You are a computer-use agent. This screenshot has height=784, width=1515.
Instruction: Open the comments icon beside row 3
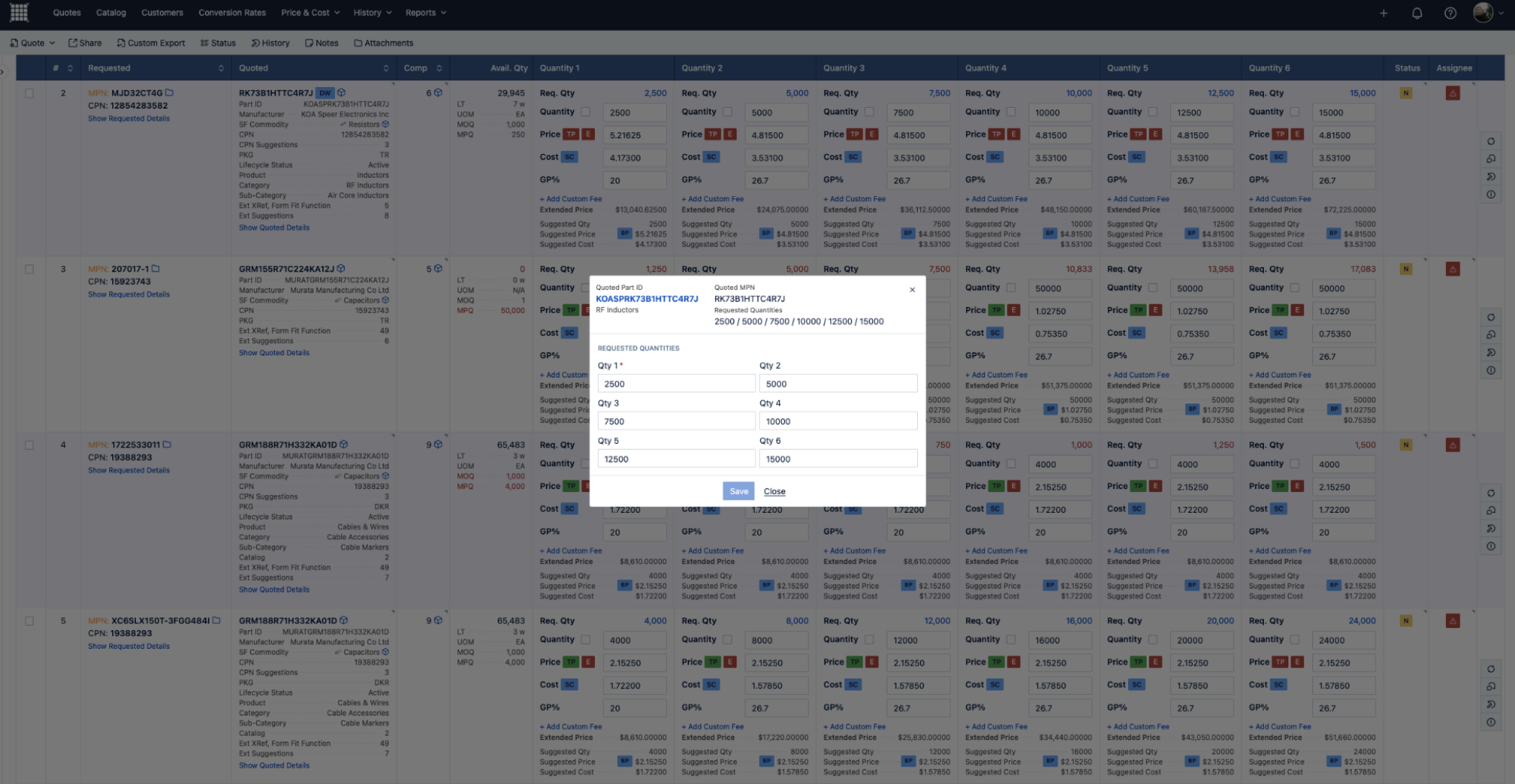point(1491,334)
